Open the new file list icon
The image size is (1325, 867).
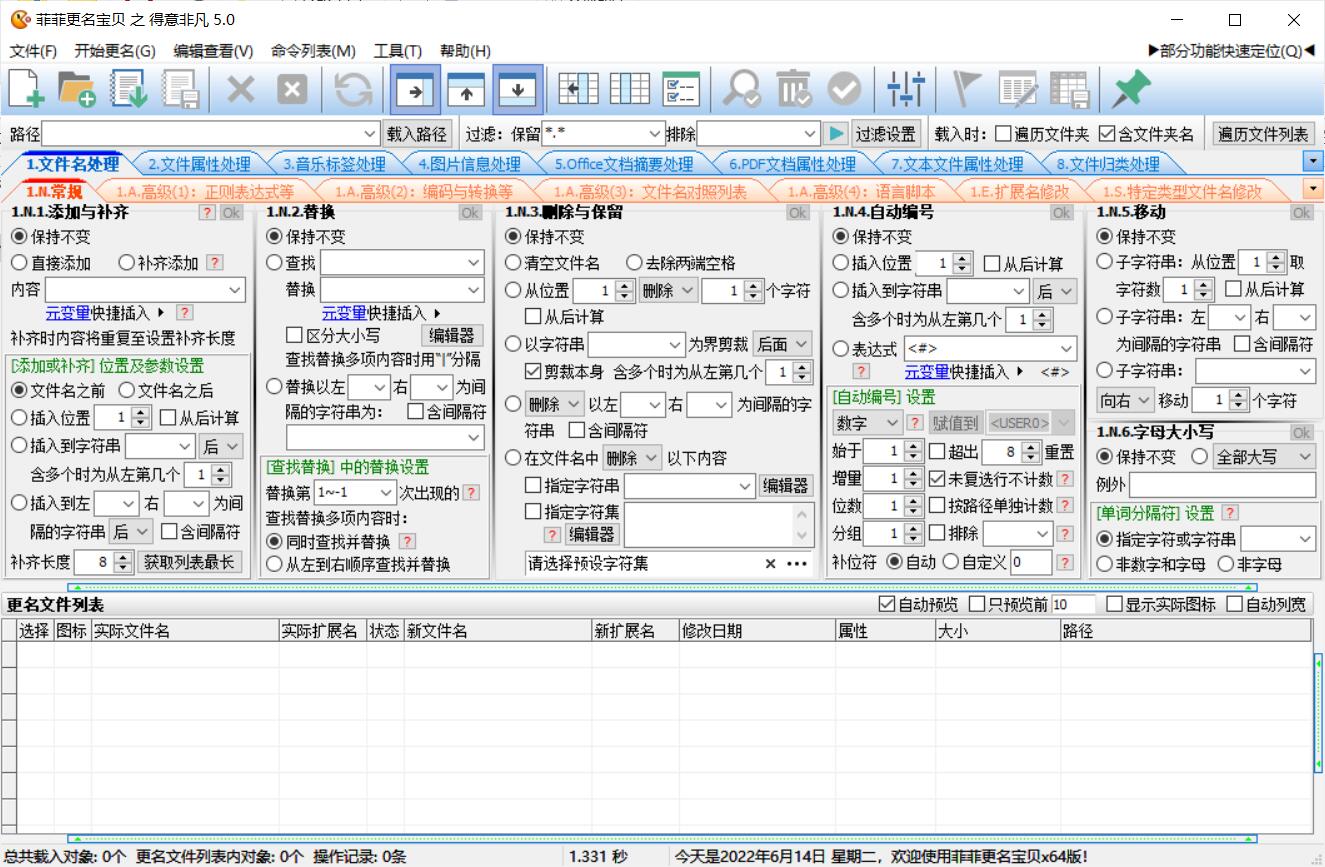coord(25,90)
